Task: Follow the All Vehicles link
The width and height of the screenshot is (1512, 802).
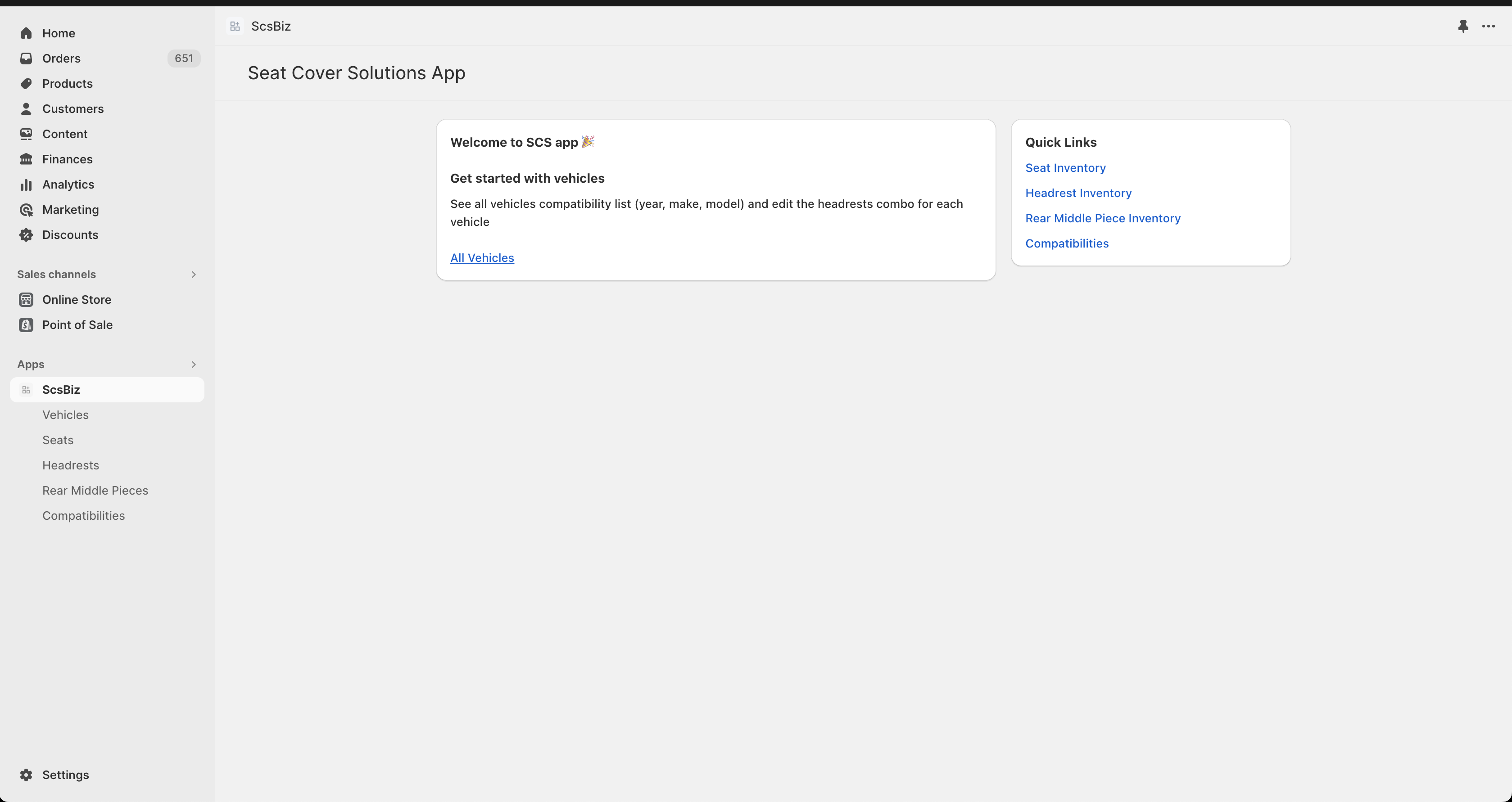Action: click(482, 258)
